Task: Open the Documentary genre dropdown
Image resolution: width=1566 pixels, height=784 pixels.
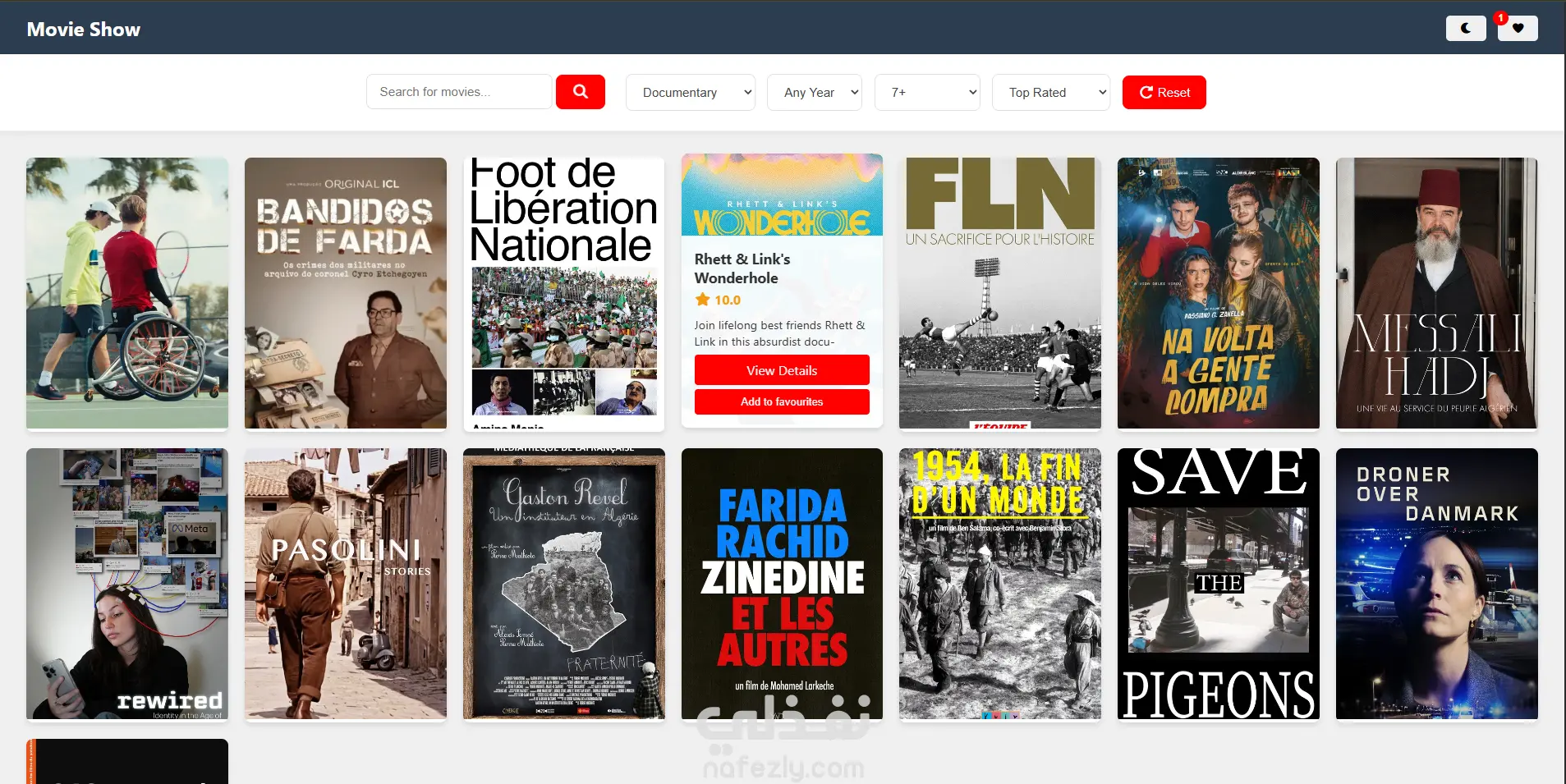Action: click(x=691, y=92)
